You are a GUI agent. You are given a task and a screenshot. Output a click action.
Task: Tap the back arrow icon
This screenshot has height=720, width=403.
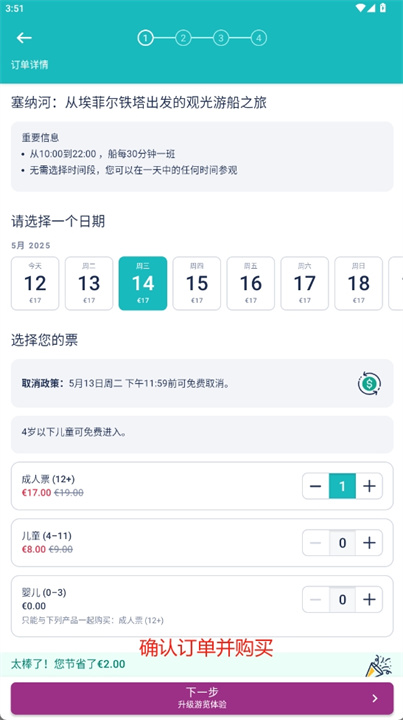tap(24, 38)
